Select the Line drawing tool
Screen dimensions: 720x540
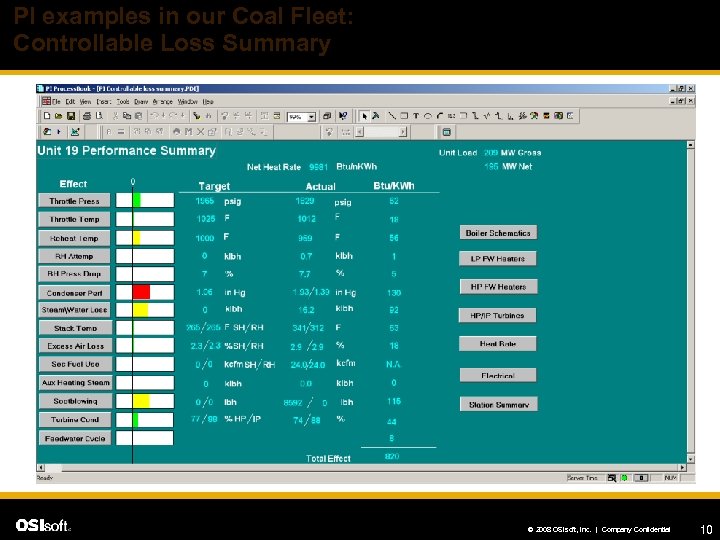pyautogui.click(x=392, y=116)
